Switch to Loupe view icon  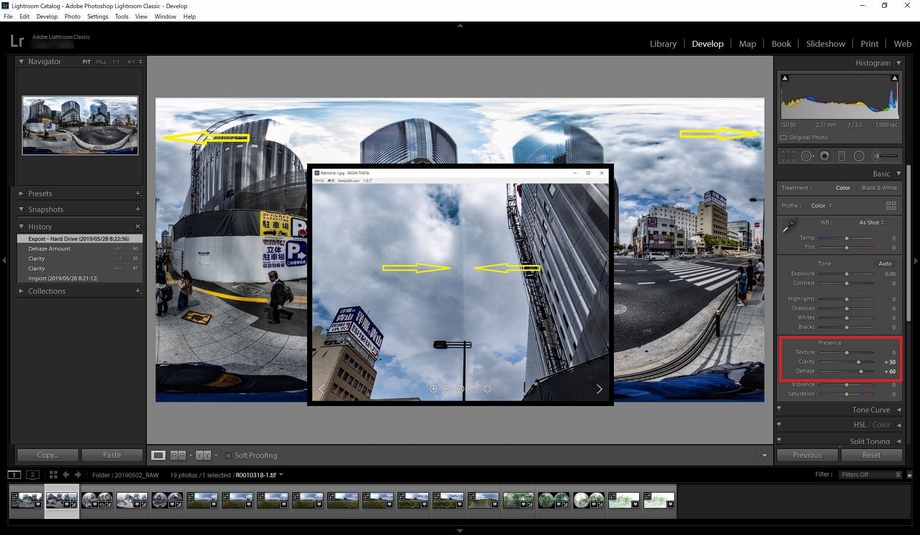158,455
